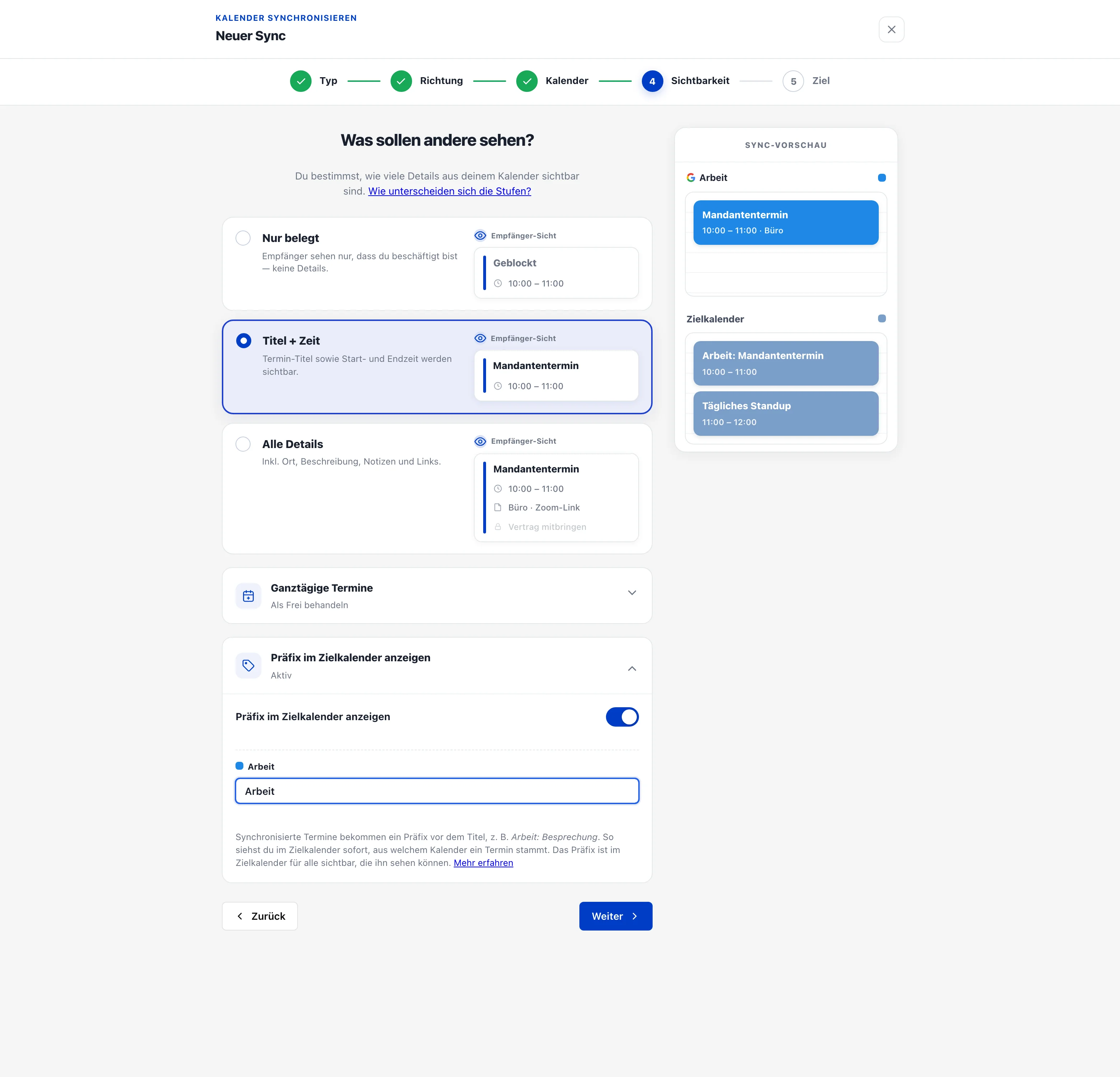Focus the Arbeit prefix text field
Viewport: 1120px width, 1077px height.
437,791
